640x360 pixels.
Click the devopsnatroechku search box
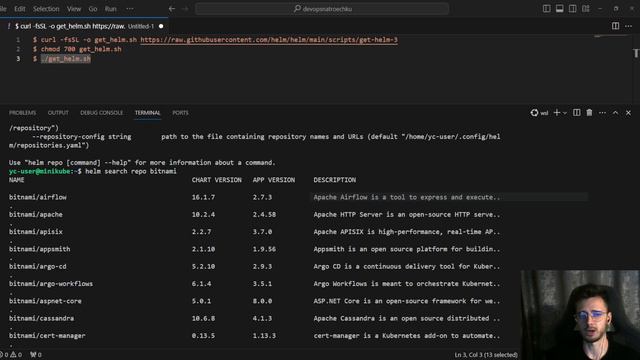[322, 9]
